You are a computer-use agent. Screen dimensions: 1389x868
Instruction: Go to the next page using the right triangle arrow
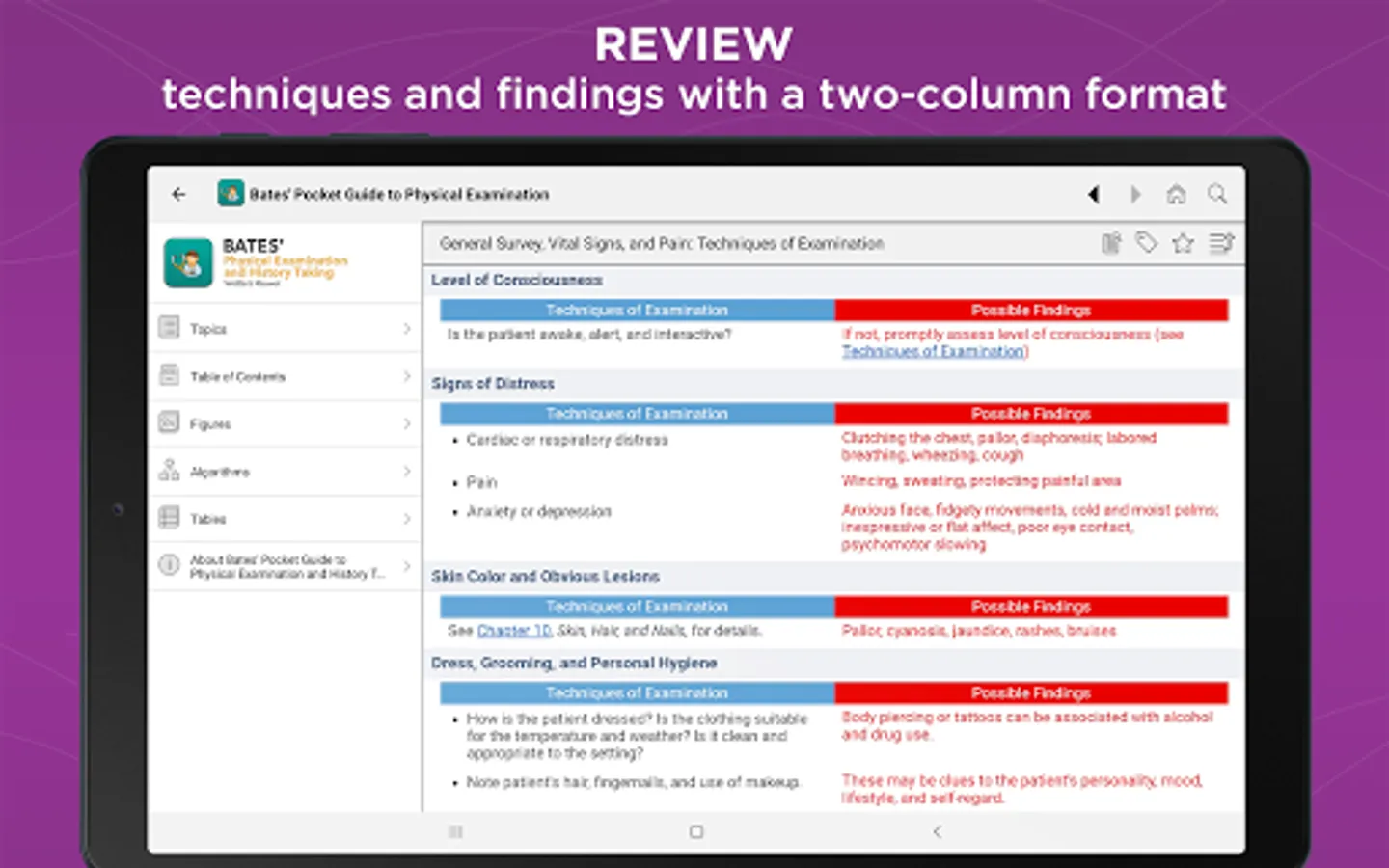coord(1135,195)
